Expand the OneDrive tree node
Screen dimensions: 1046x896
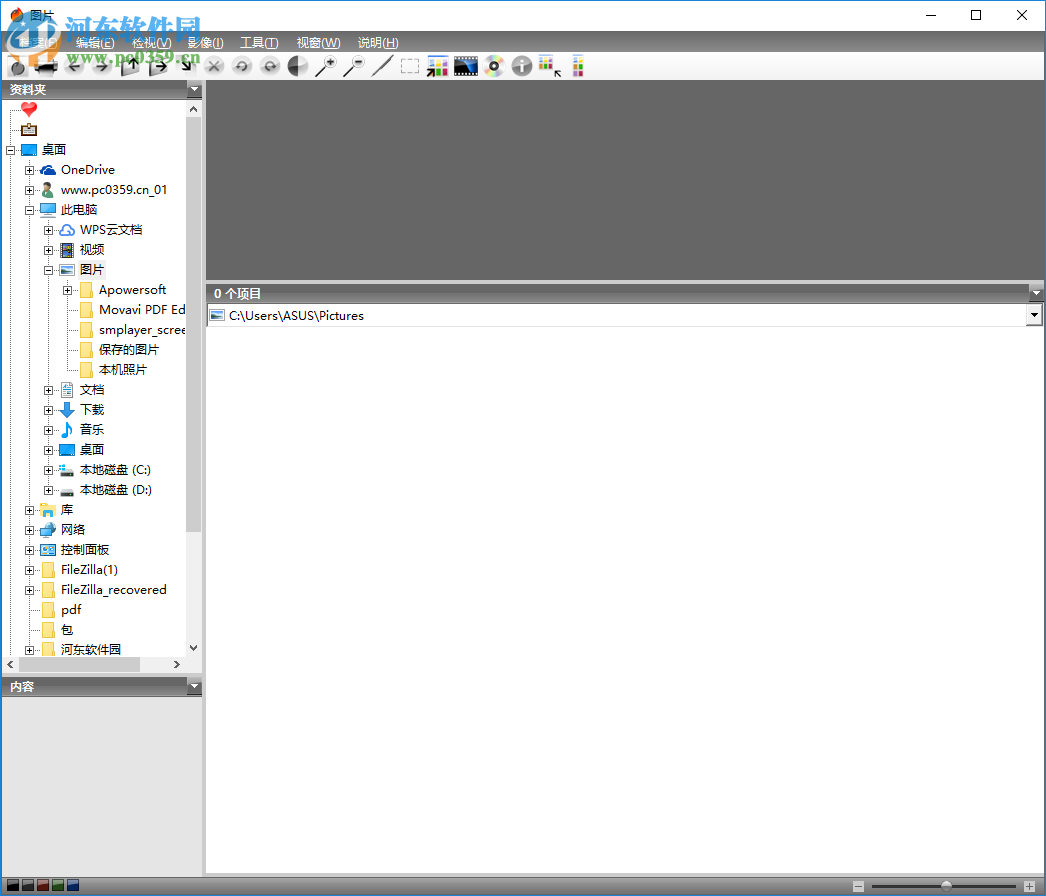[x=30, y=170]
